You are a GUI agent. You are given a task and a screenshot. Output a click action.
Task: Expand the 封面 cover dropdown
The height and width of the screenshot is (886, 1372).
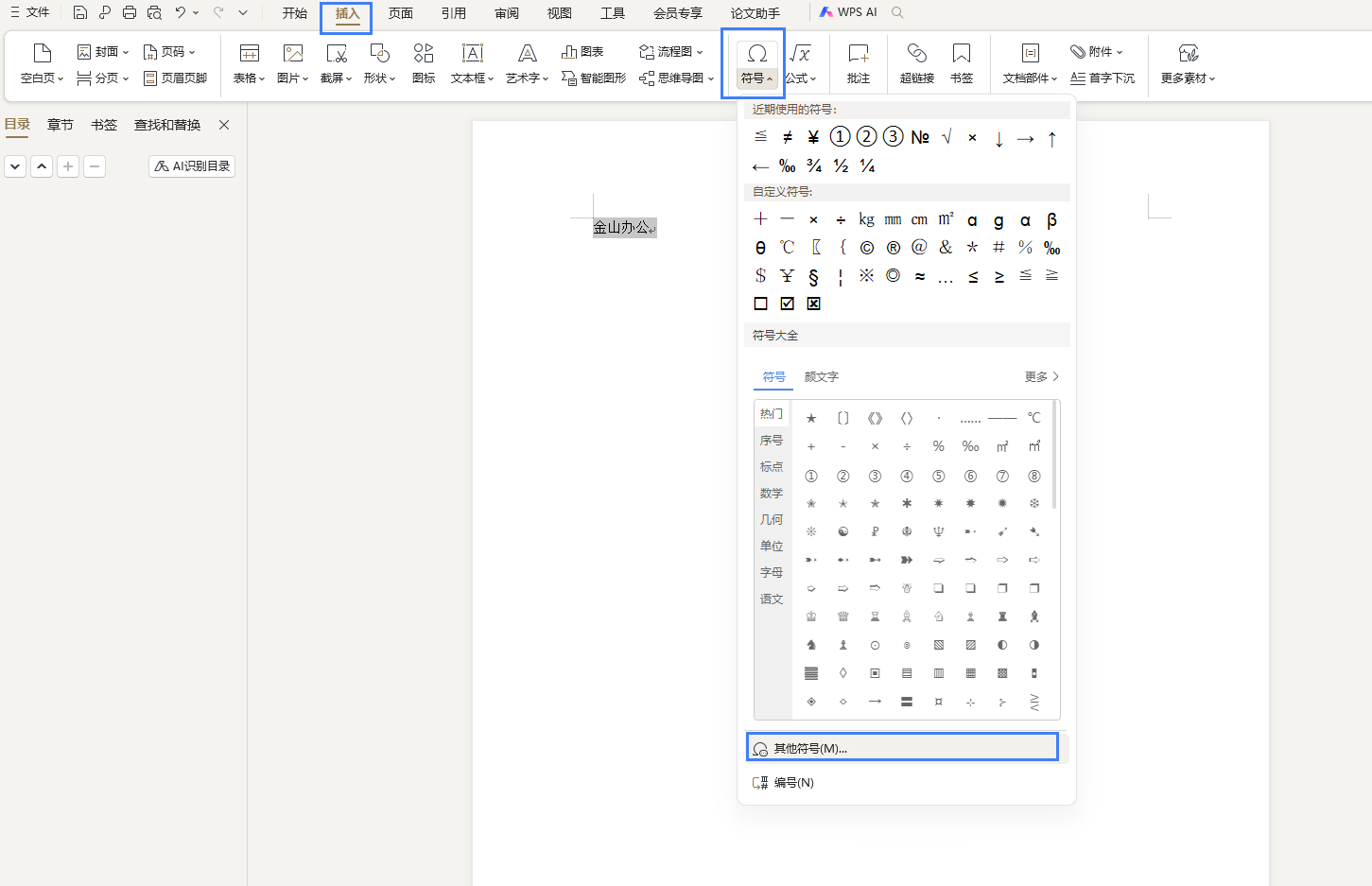coord(125,52)
